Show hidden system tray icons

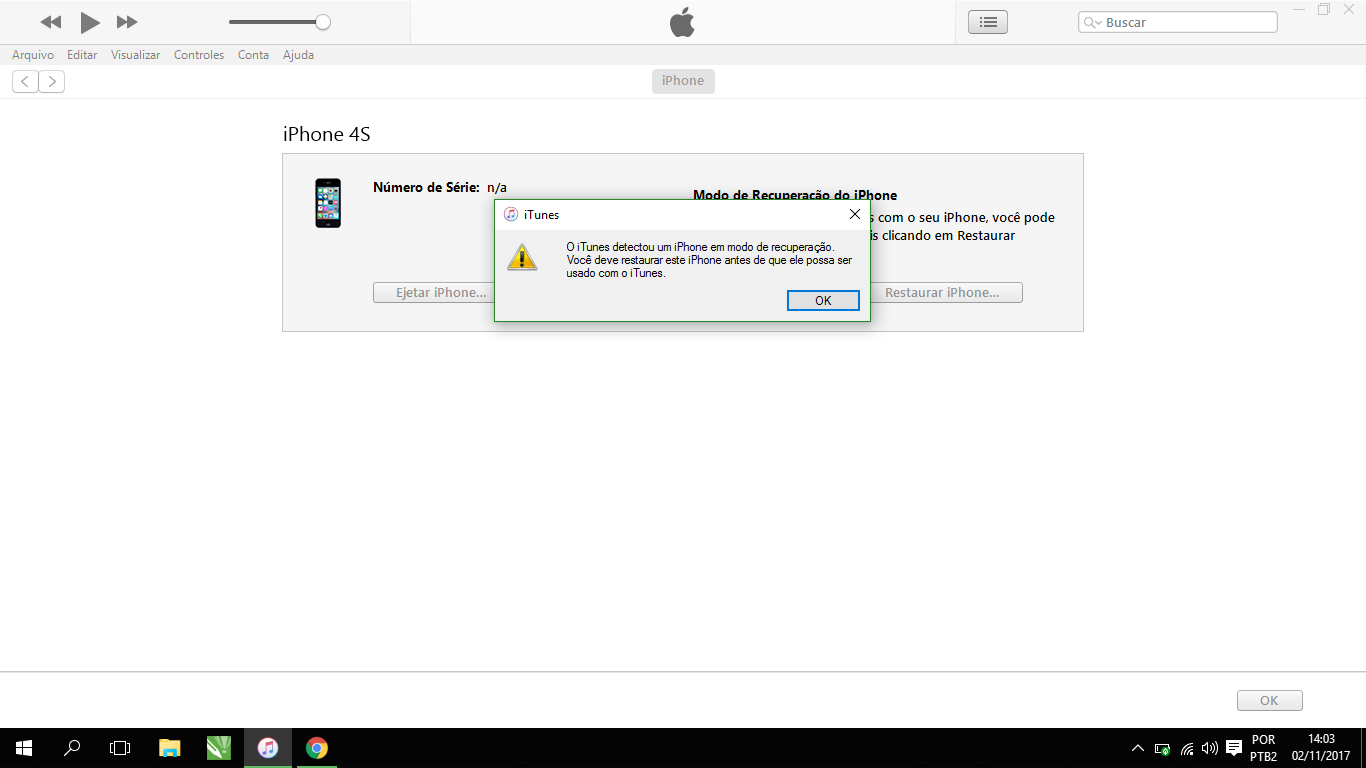[1138, 748]
